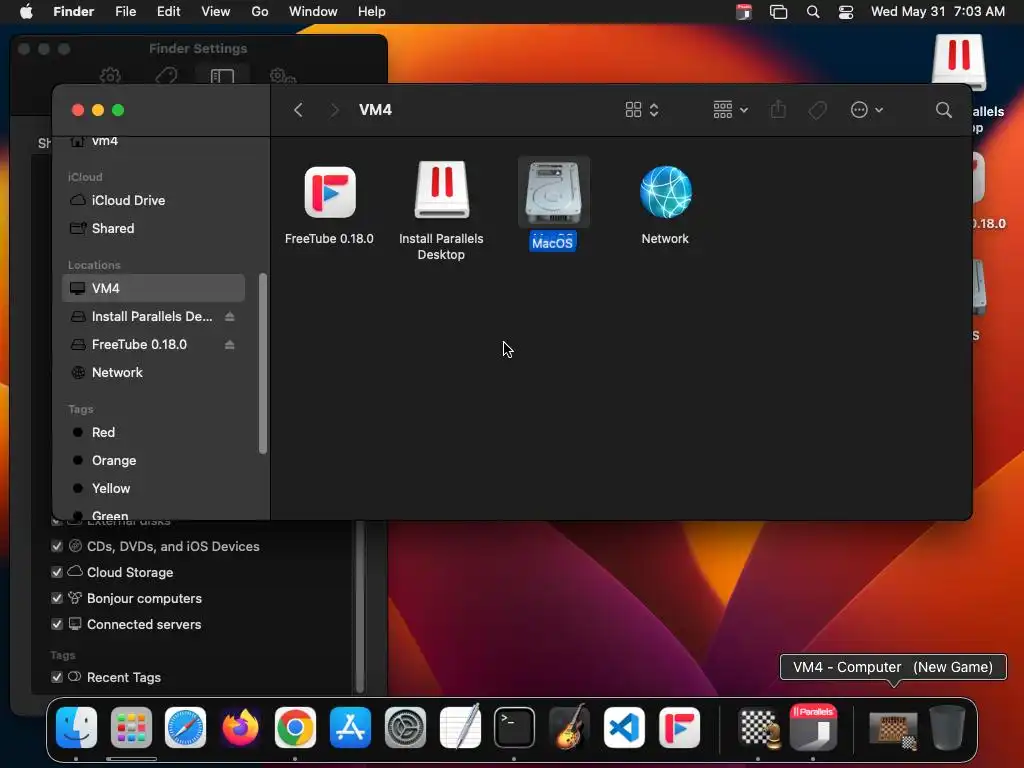
Task: Click the Edit Tags toolbar icon
Action: 818,110
